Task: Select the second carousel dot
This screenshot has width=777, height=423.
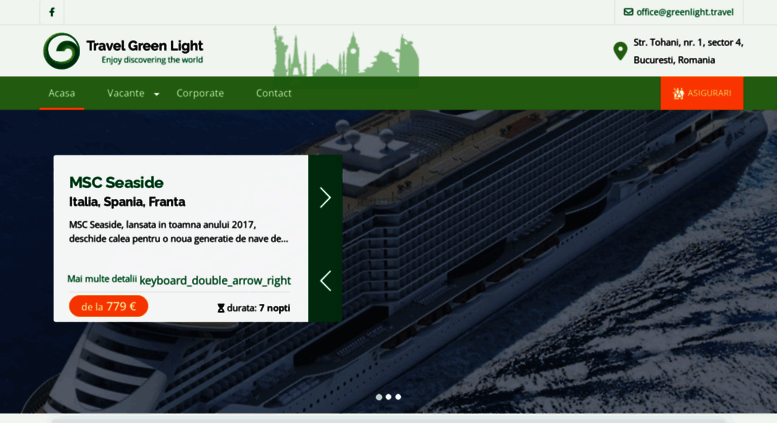Action: coord(388,397)
